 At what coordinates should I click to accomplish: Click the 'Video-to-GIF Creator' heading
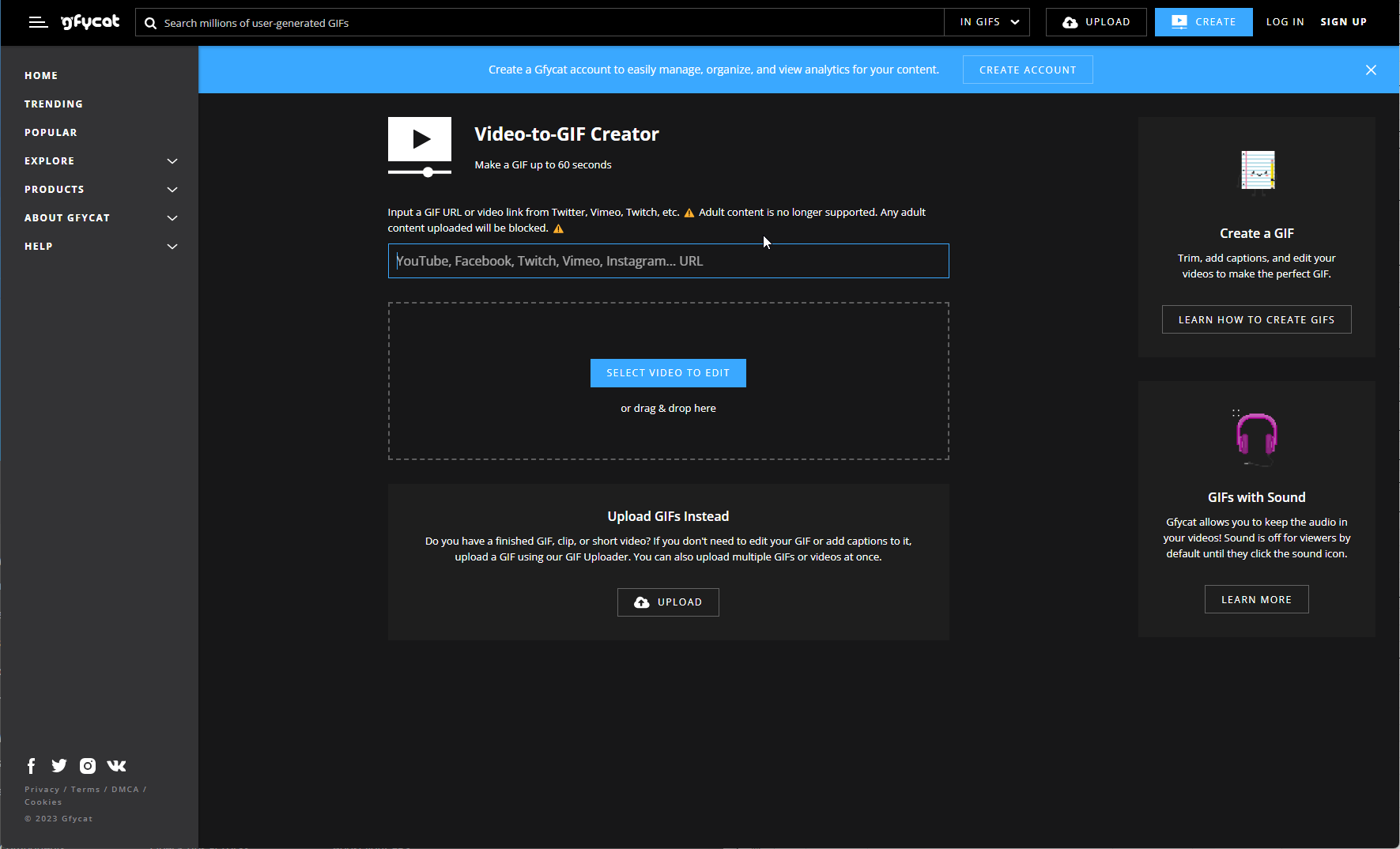click(x=567, y=134)
